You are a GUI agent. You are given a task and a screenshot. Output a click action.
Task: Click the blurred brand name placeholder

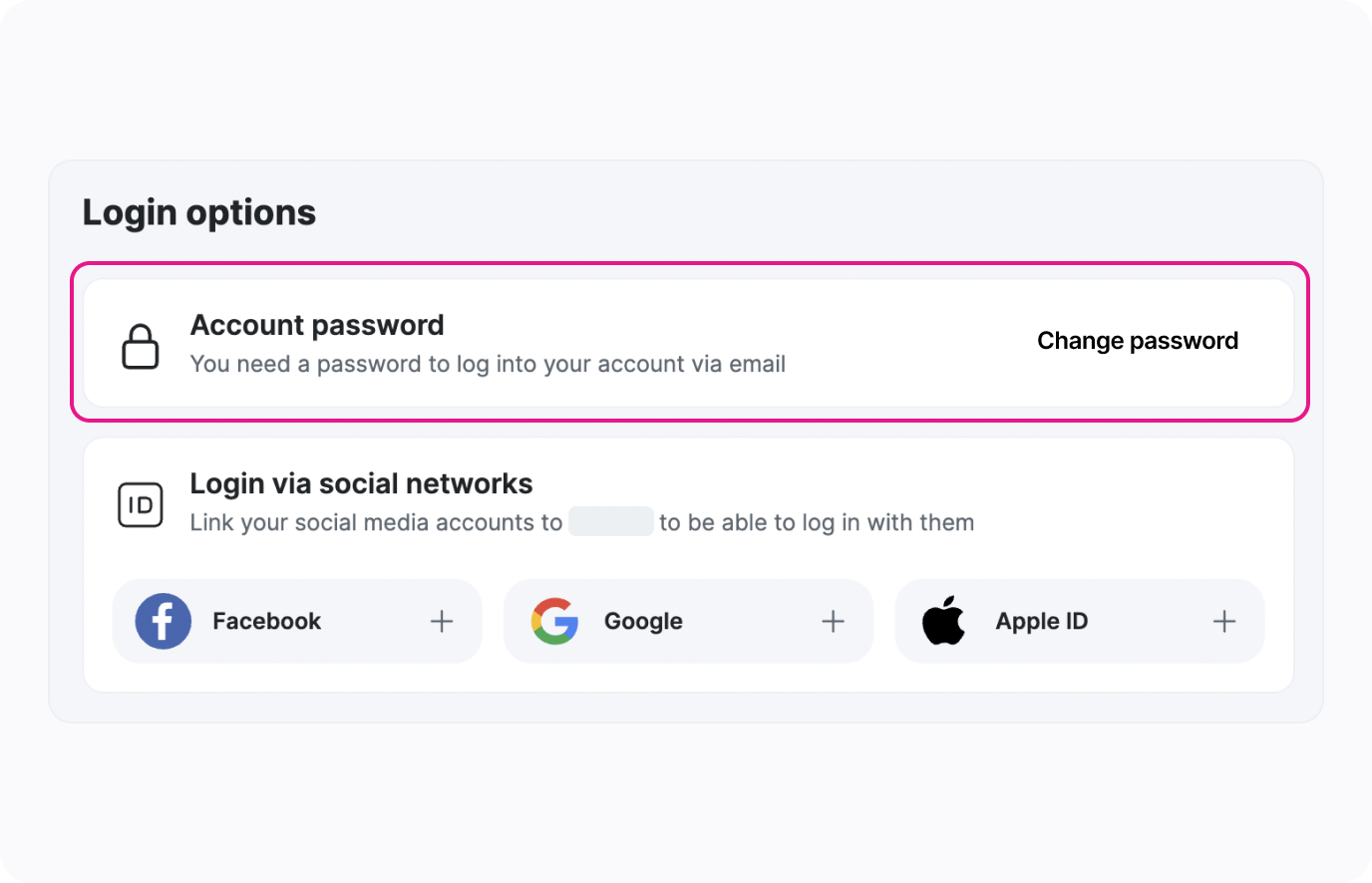[x=611, y=521]
